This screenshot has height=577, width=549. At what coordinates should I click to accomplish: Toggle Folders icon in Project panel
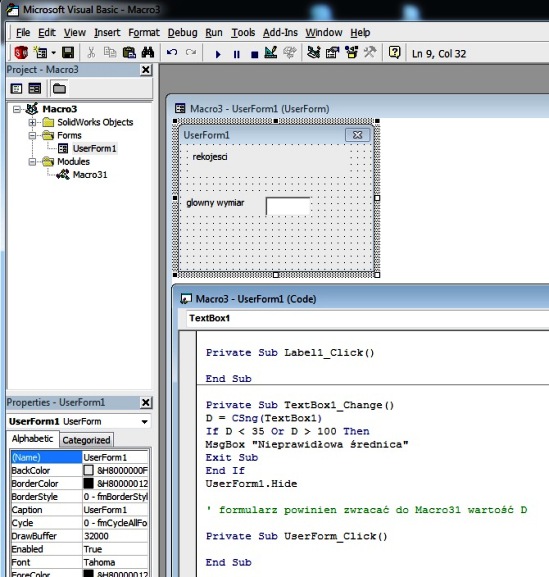[x=59, y=89]
